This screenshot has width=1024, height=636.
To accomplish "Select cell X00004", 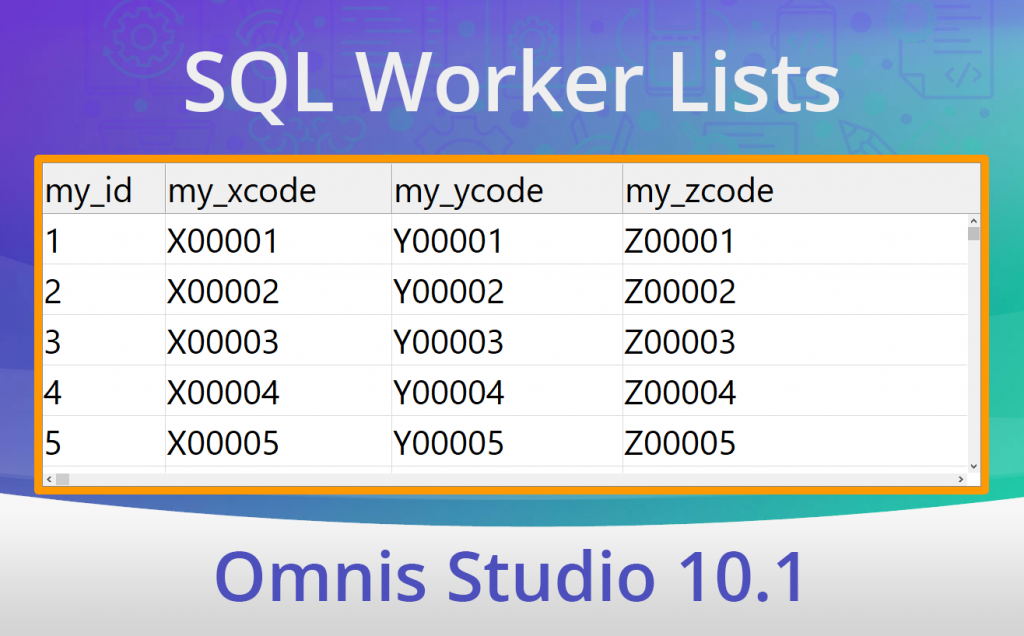I will tap(278, 391).
